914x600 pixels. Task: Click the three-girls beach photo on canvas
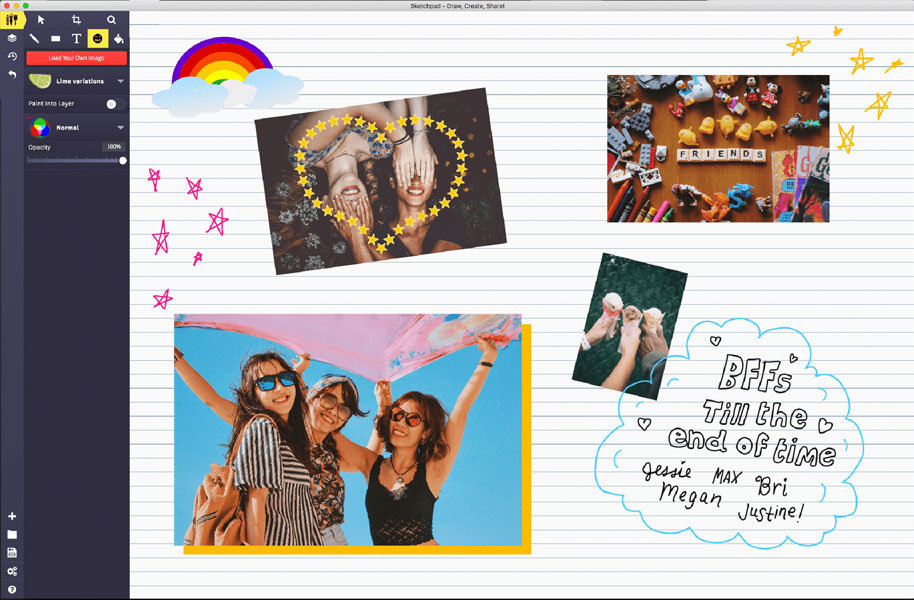point(347,431)
